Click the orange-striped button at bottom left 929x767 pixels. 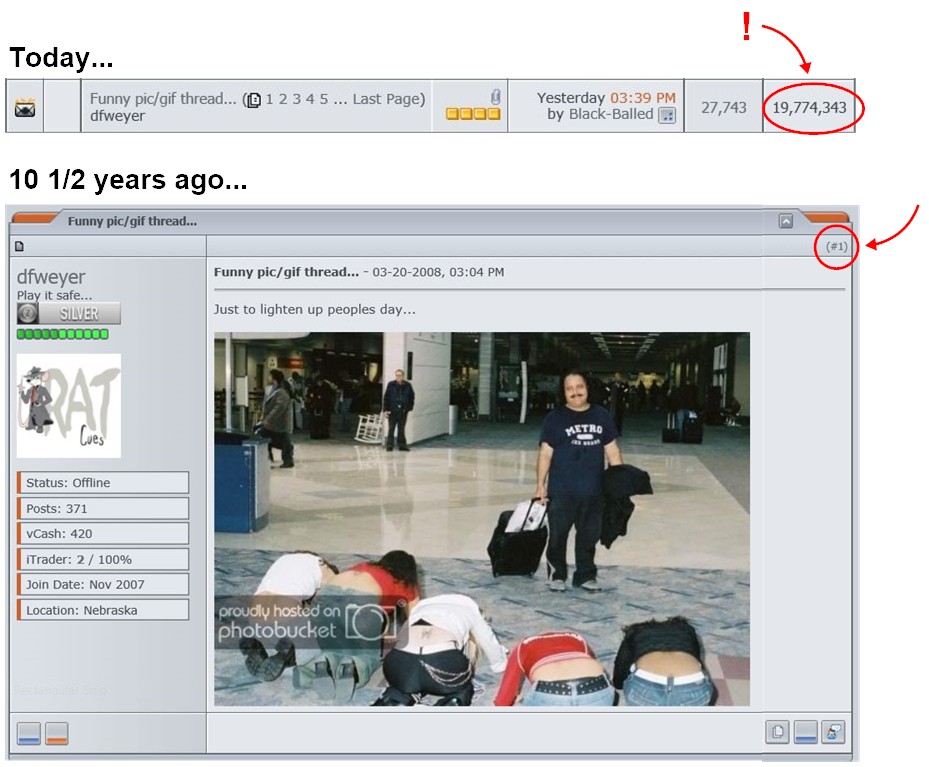[56, 733]
